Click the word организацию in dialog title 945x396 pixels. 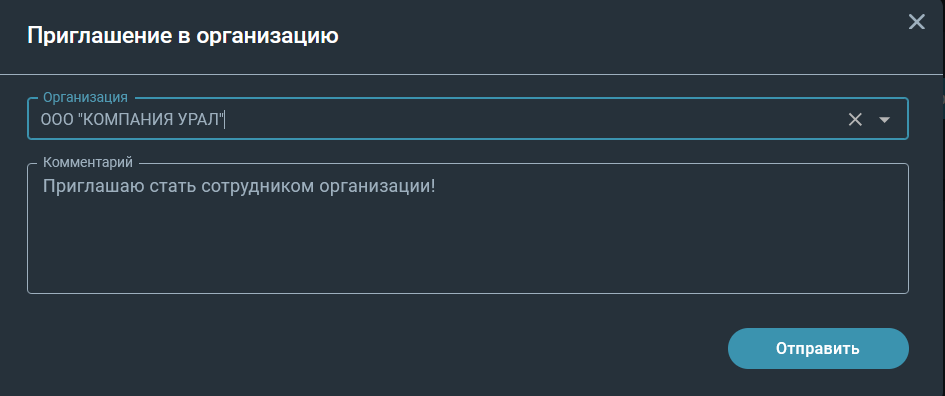[267, 36]
